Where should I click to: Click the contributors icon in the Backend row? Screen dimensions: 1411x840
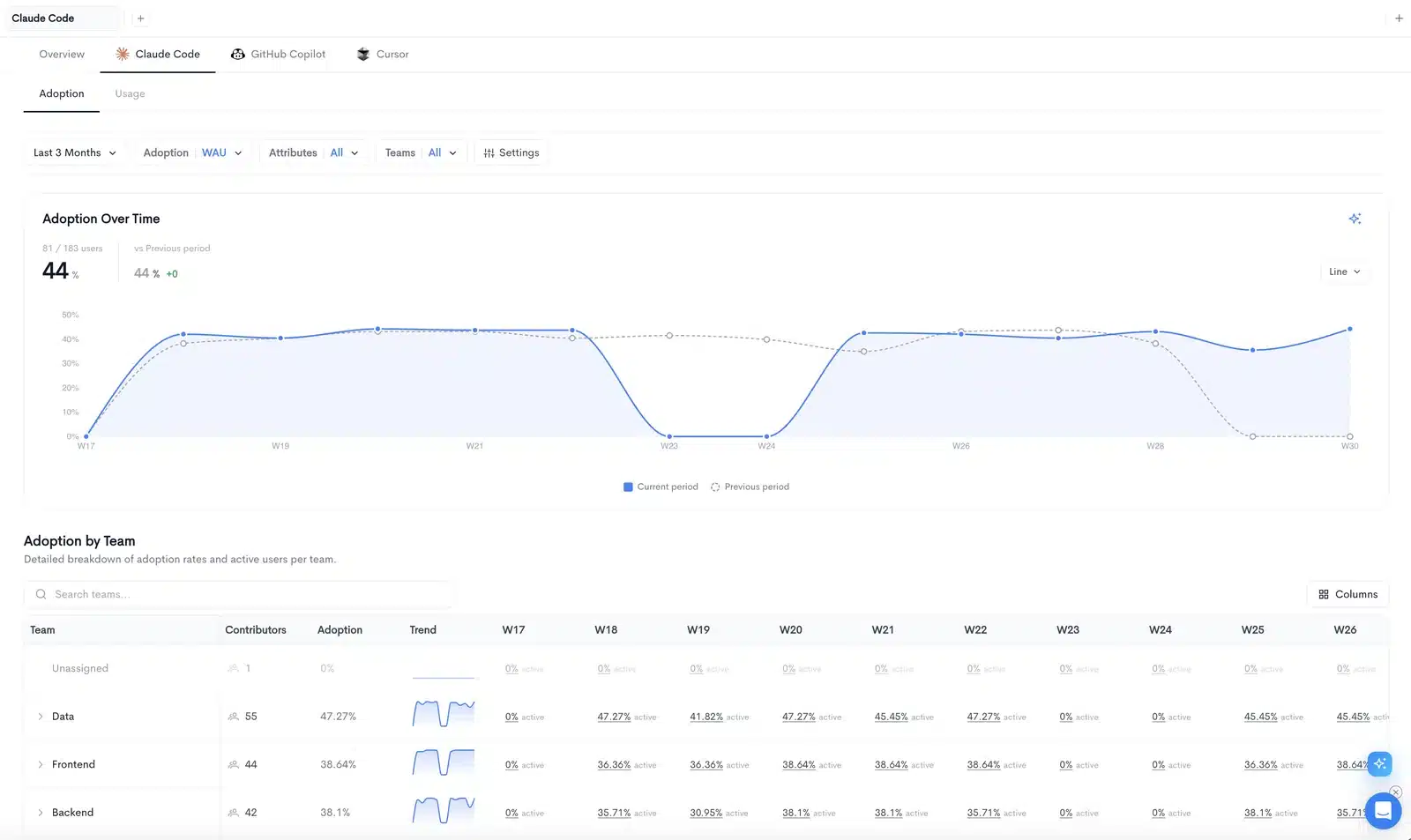tap(234, 813)
